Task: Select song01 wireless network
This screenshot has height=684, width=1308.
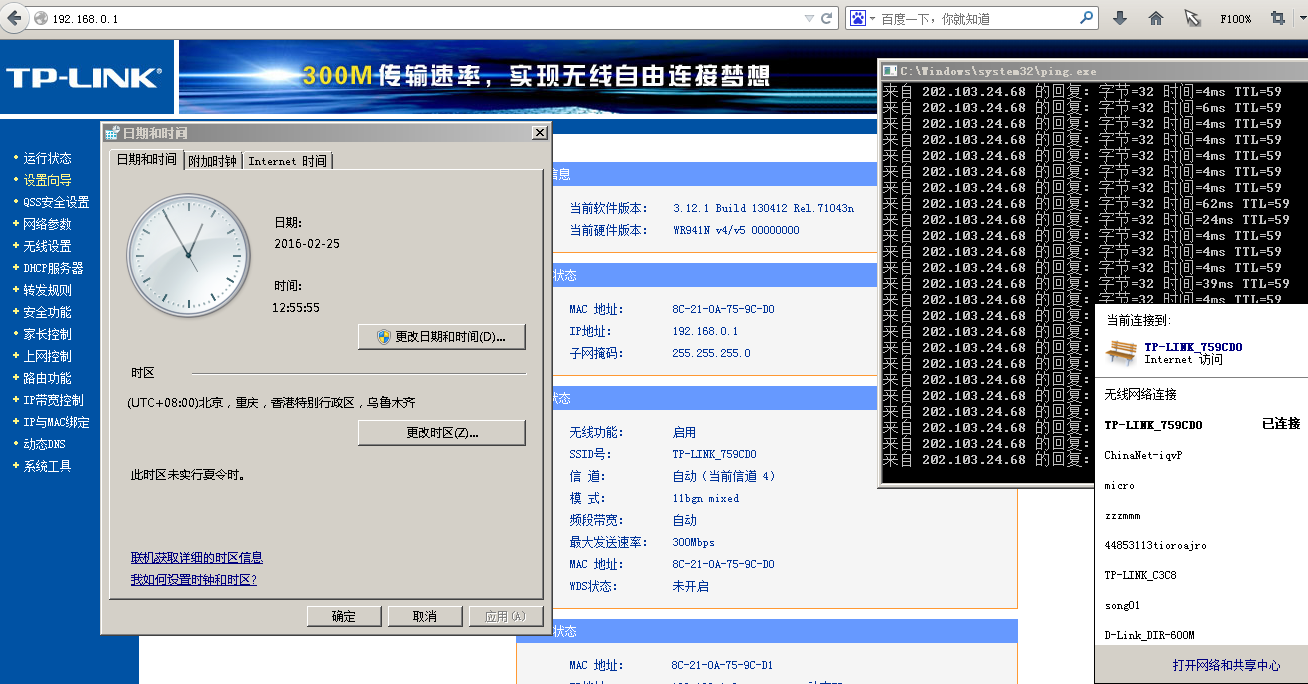Action: coord(1202,605)
